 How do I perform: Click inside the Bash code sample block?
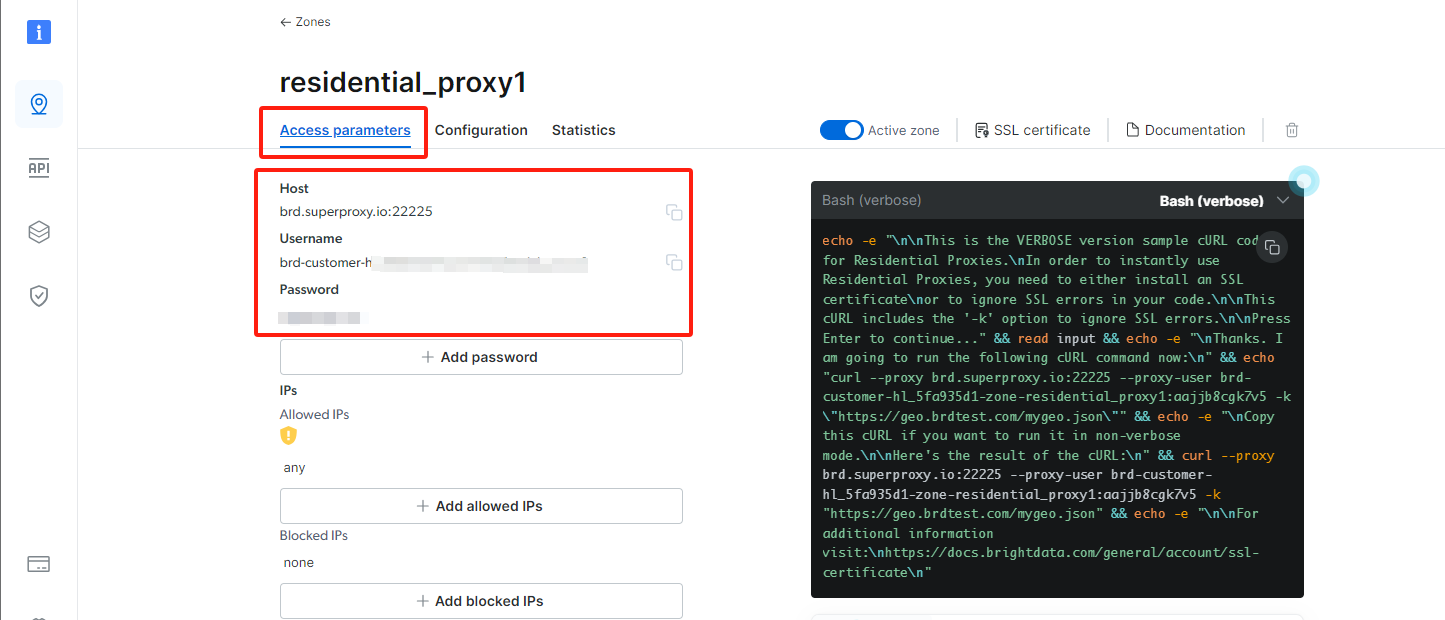pyautogui.click(x=1057, y=406)
